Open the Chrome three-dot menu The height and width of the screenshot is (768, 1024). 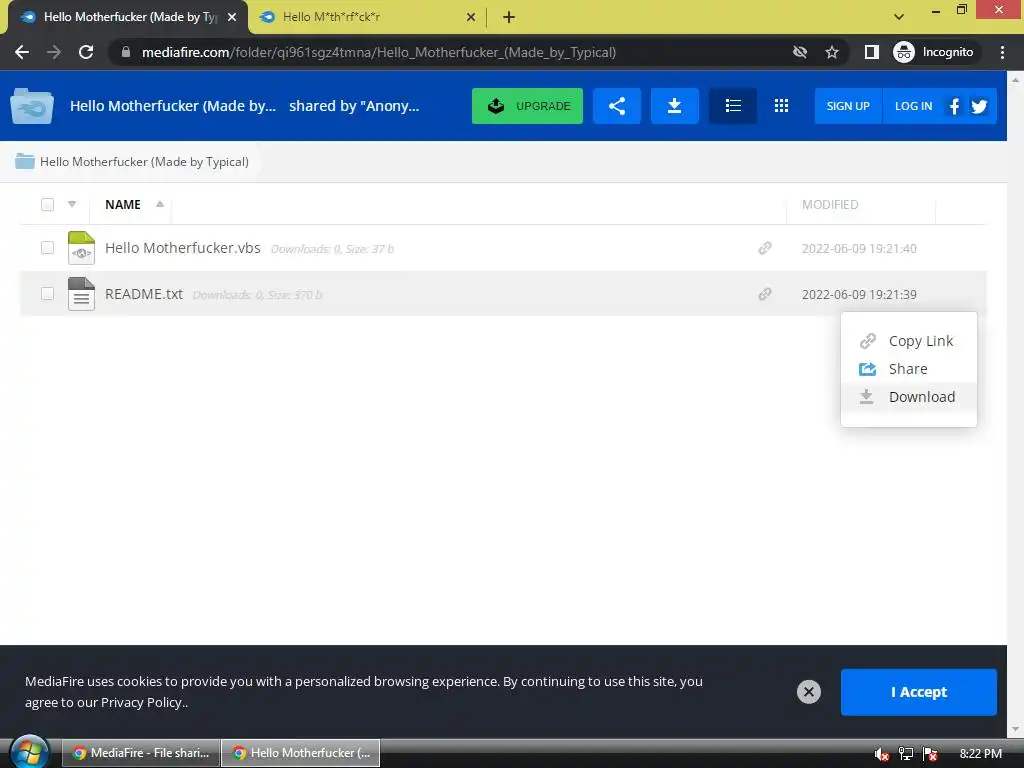pyautogui.click(x=1002, y=52)
